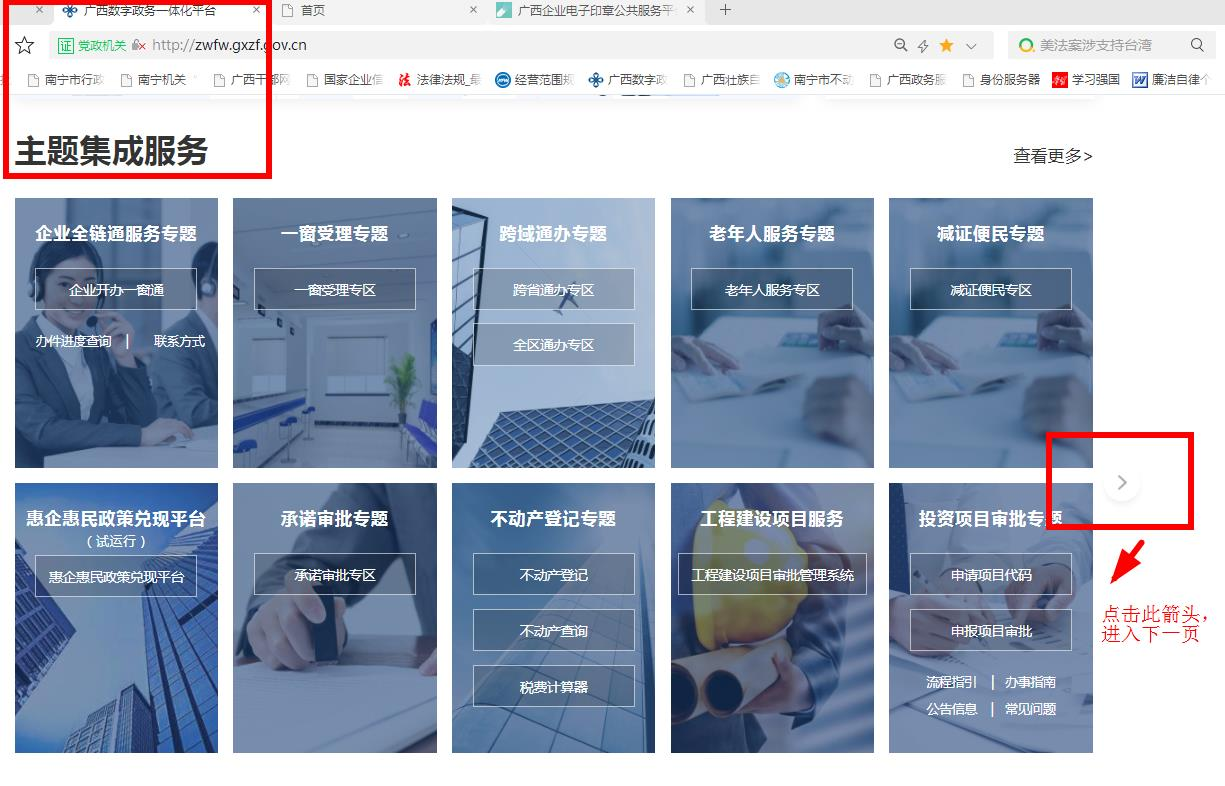Click inside the URL address field
The image size is (1225, 786).
coord(500,45)
